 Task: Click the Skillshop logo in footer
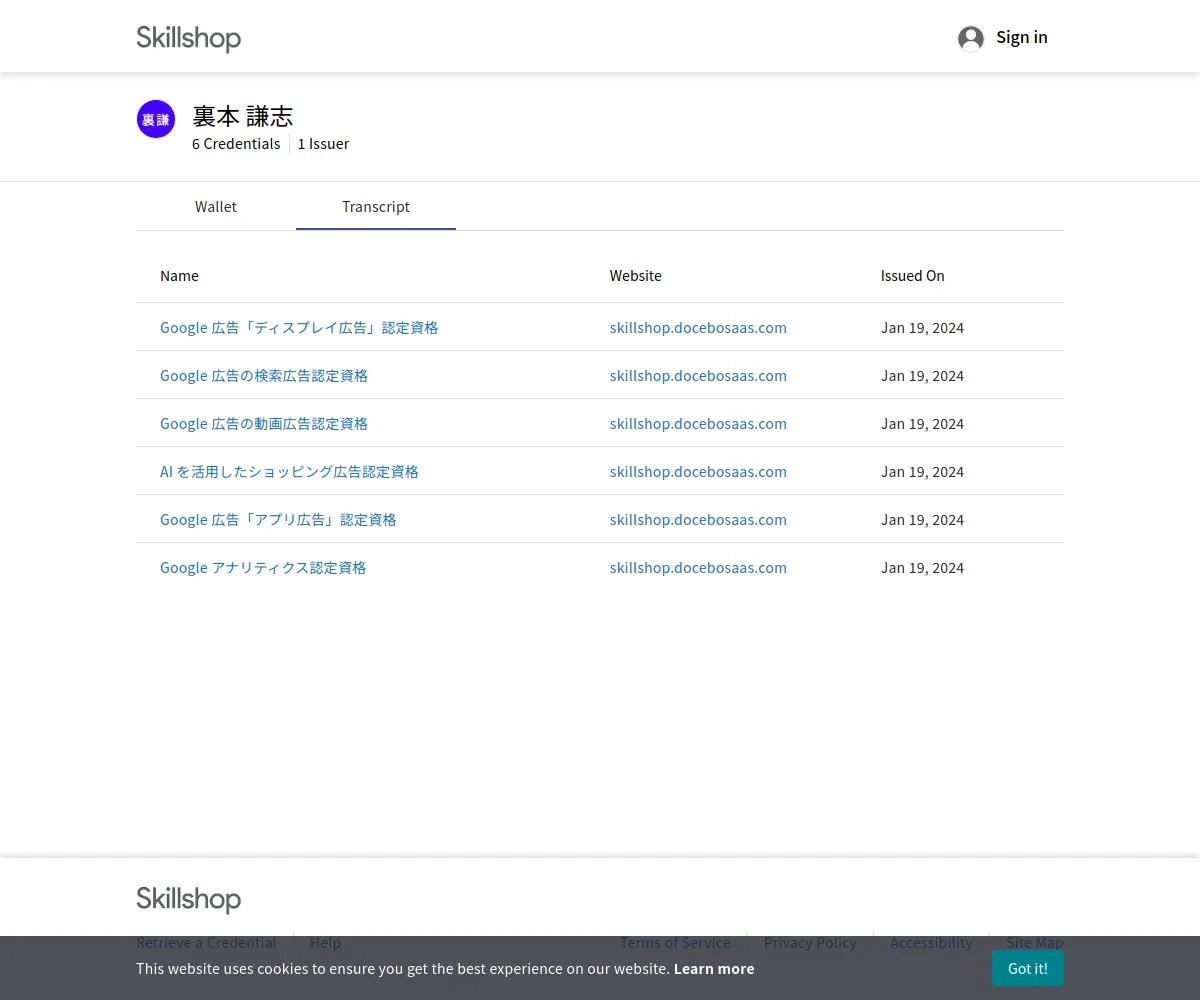[189, 899]
